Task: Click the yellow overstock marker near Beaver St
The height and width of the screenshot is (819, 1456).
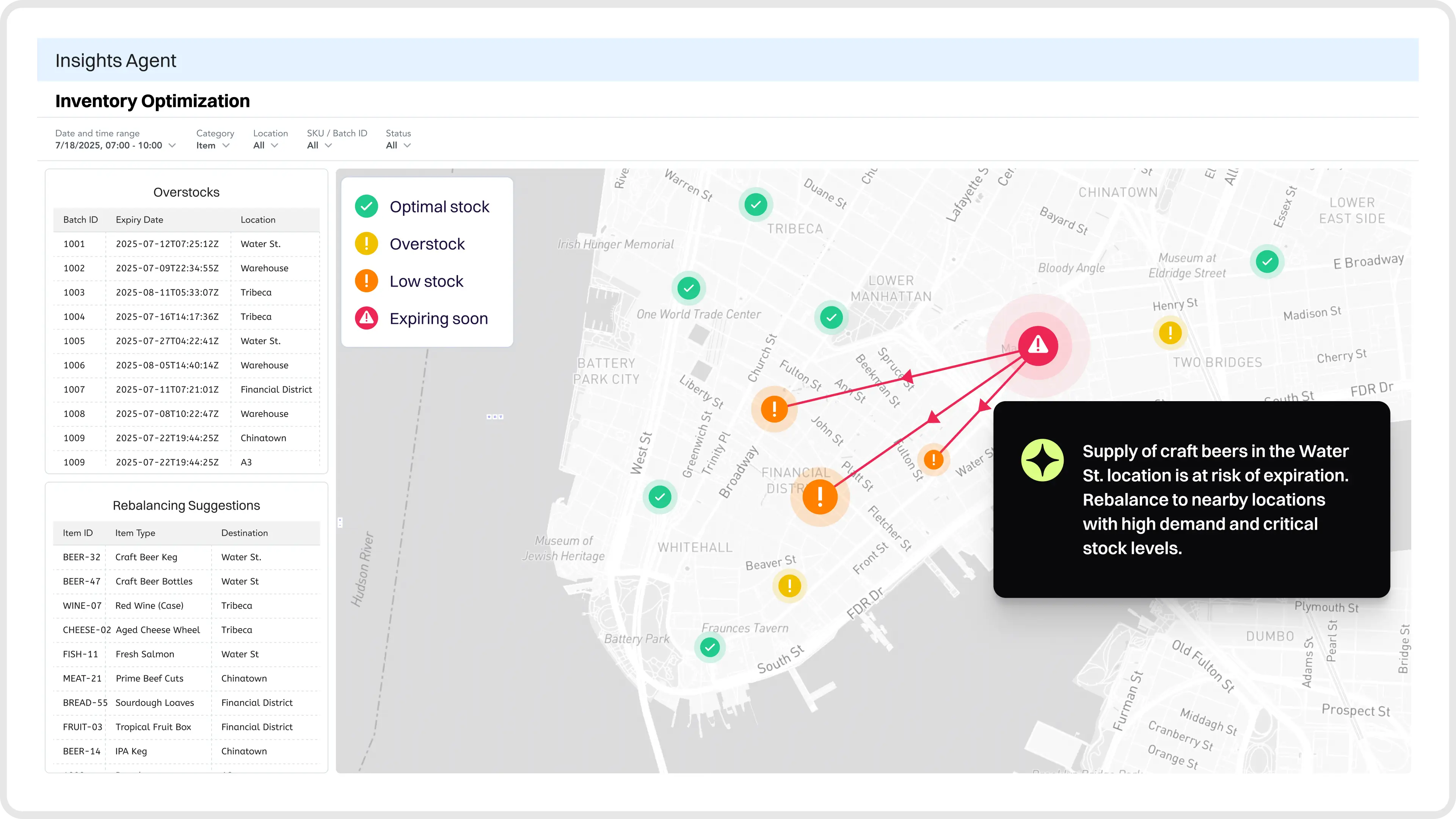Action: tap(789, 585)
